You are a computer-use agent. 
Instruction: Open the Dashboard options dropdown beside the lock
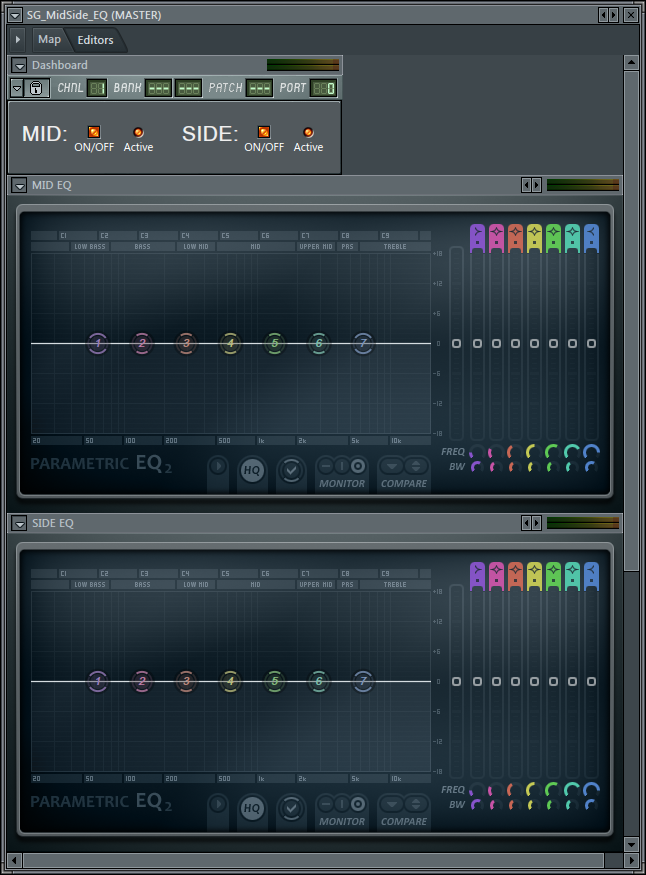(x=17, y=88)
